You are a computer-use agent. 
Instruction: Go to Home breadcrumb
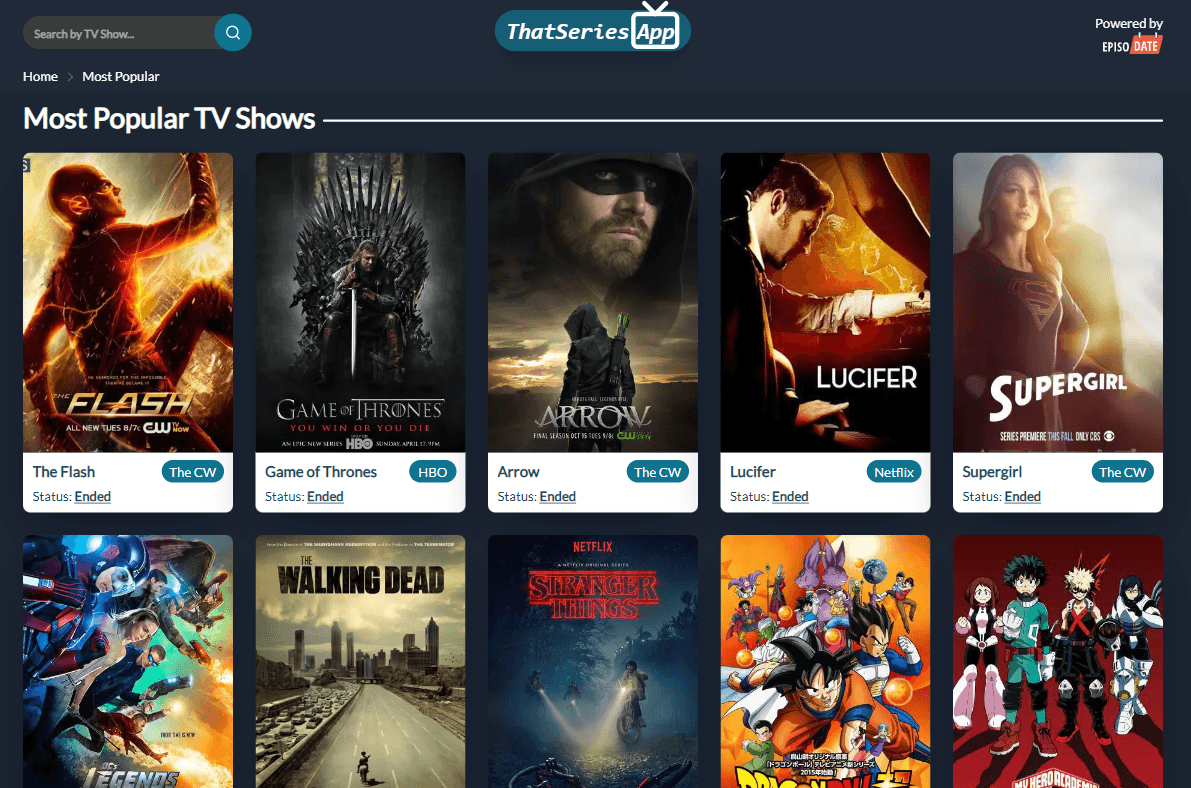pos(41,77)
